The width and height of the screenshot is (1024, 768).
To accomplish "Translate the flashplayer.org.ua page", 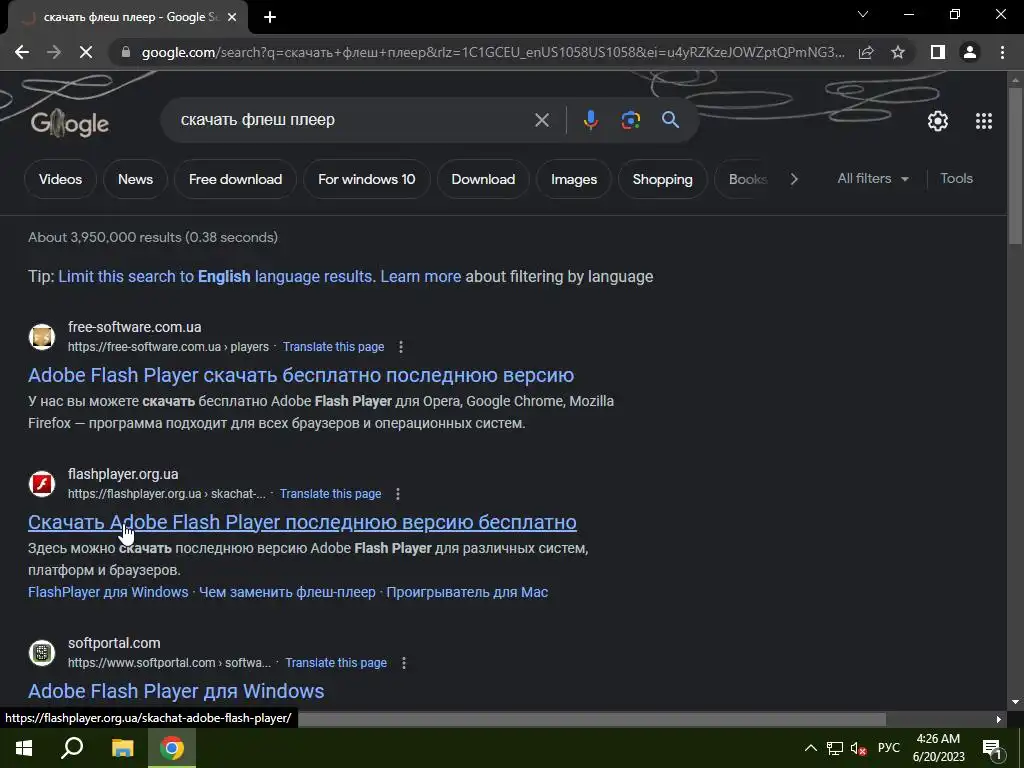I will point(330,494).
